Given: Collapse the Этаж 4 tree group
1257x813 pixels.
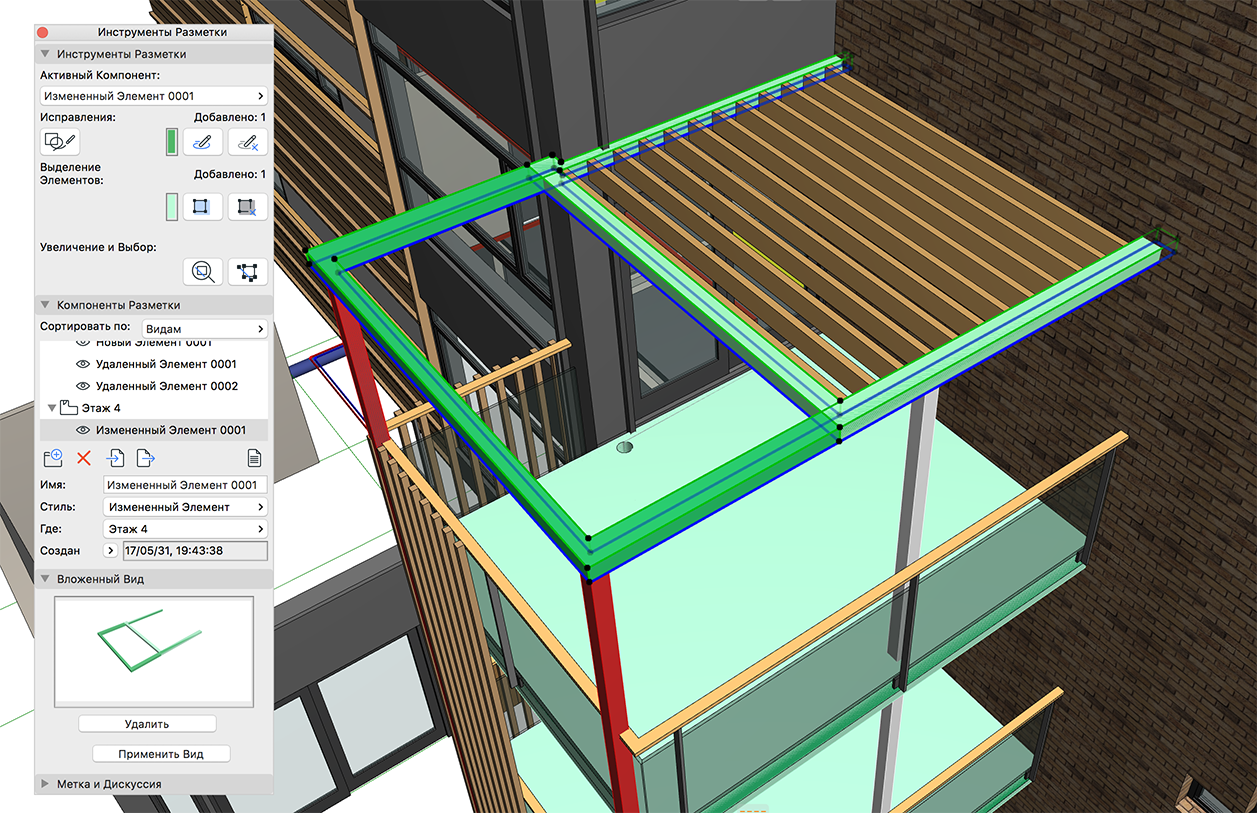Looking at the screenshot, I should pyautogui.click(x=52, y=408).
